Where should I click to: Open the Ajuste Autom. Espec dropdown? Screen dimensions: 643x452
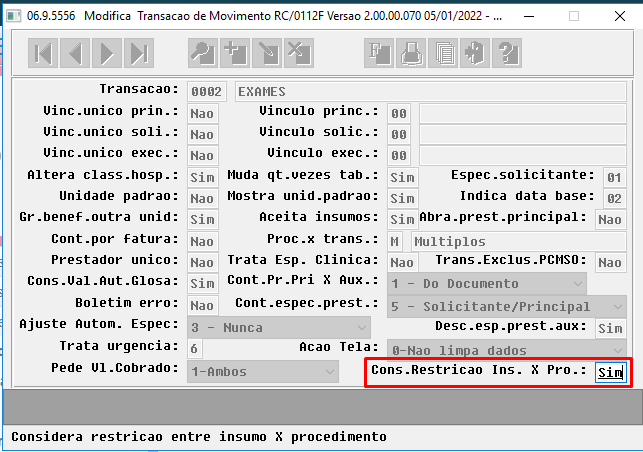coord(279,327)
